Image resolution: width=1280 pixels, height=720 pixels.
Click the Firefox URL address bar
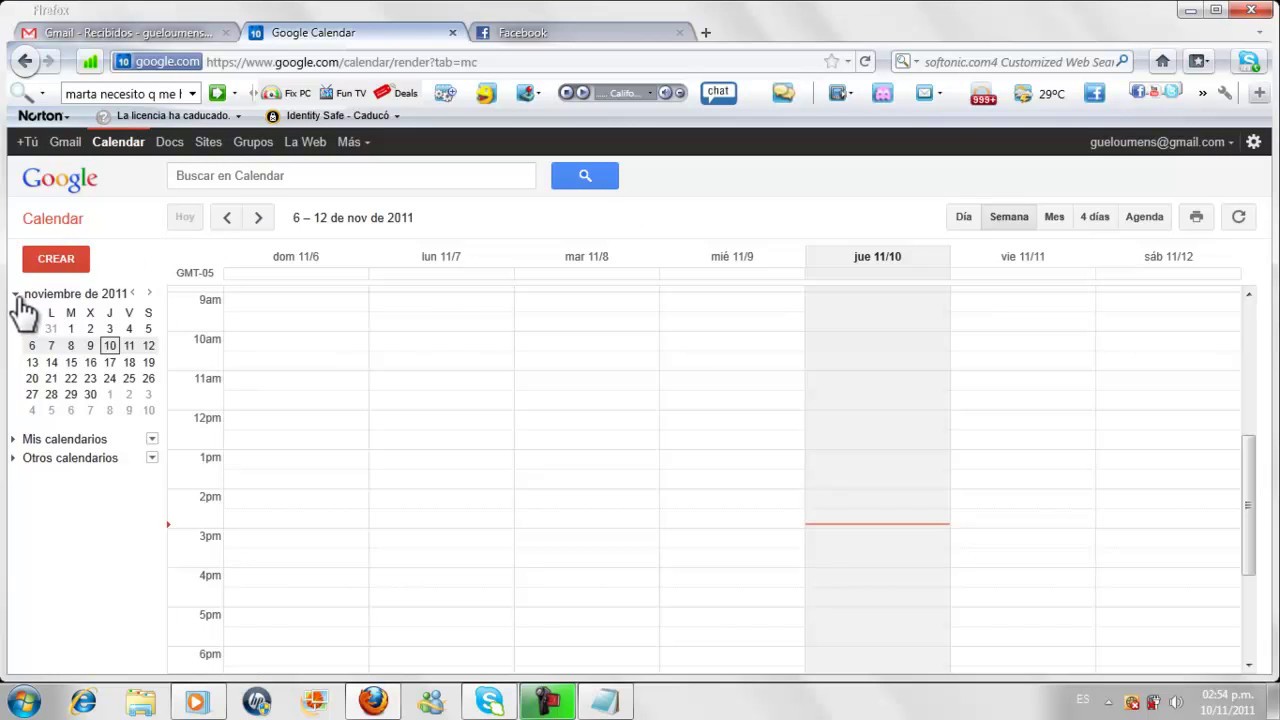click(510, 62)
